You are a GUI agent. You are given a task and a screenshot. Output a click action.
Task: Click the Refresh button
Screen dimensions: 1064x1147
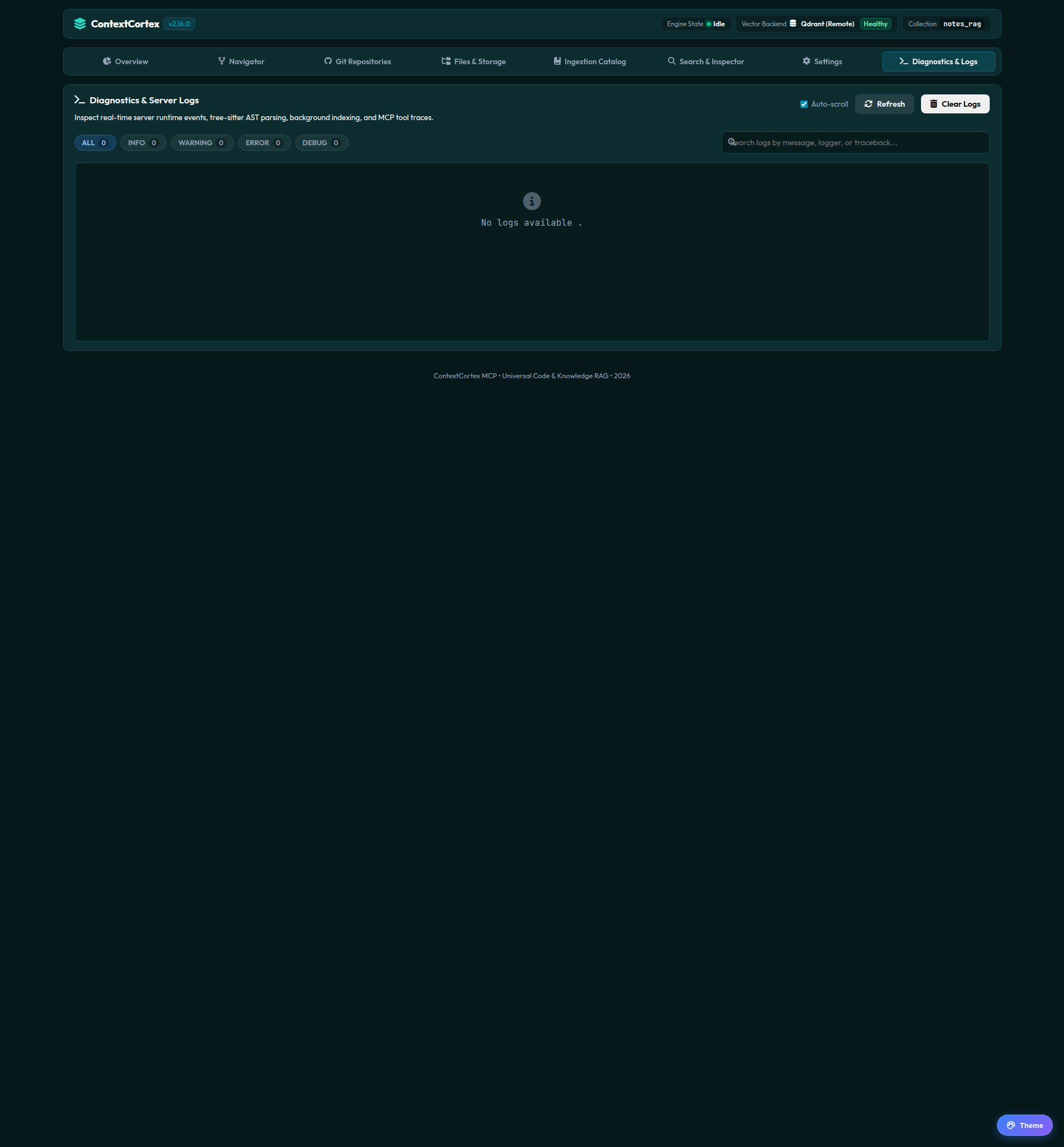tap(884, 104)
